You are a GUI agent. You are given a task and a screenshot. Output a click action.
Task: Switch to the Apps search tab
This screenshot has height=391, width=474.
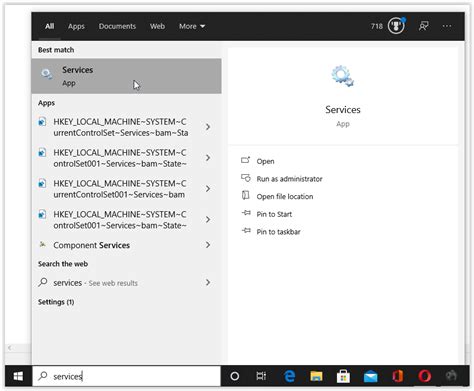[76, 26]
